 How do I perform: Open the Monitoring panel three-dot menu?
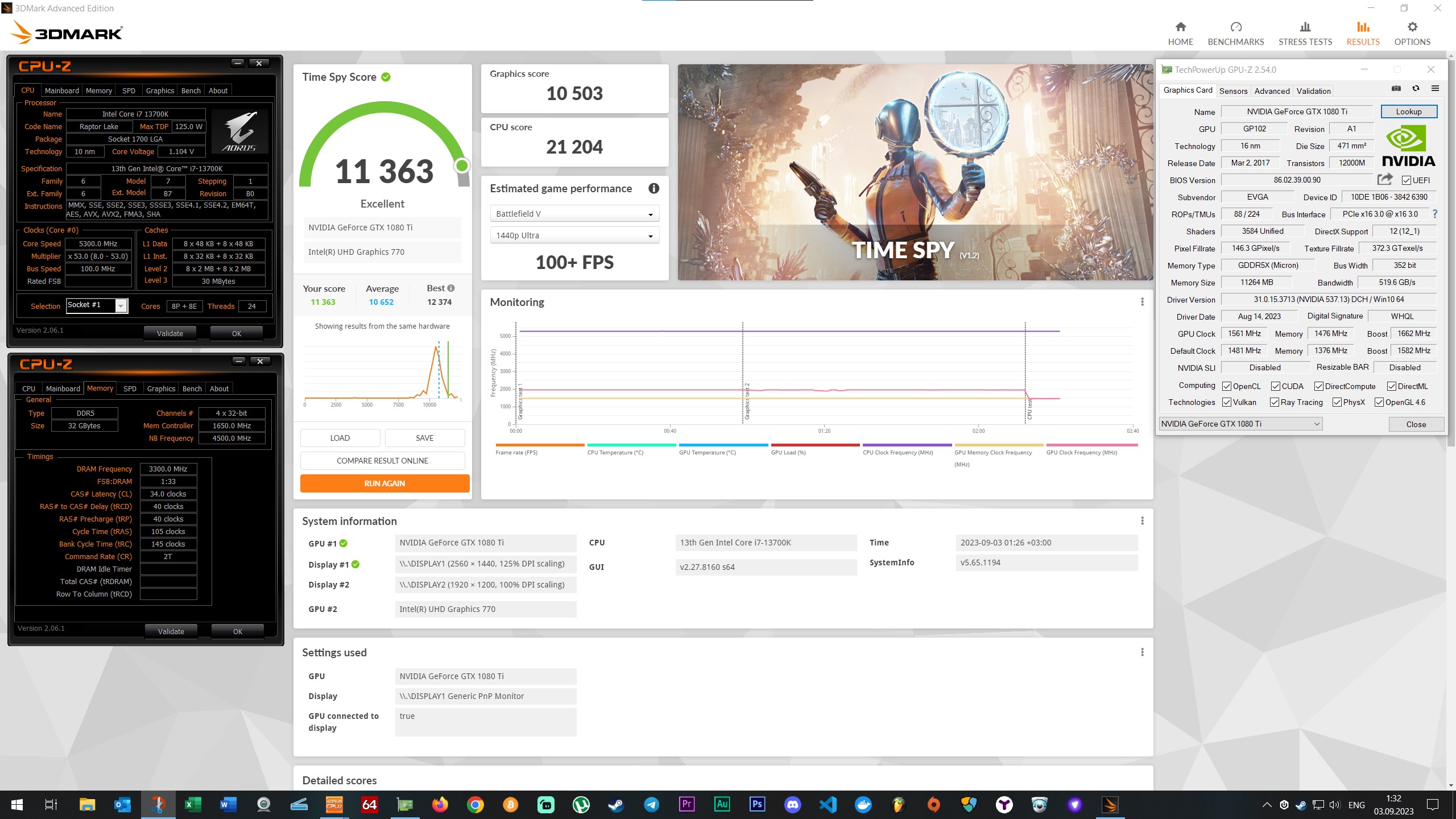pyautogui.click(x=1142, y=302)
